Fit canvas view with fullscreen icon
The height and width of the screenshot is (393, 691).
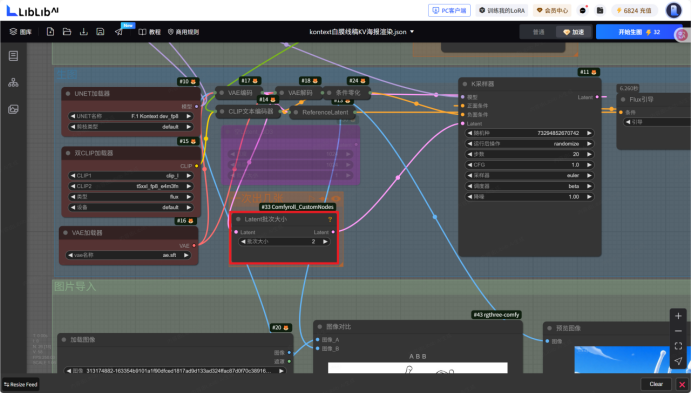click(678, 346)
